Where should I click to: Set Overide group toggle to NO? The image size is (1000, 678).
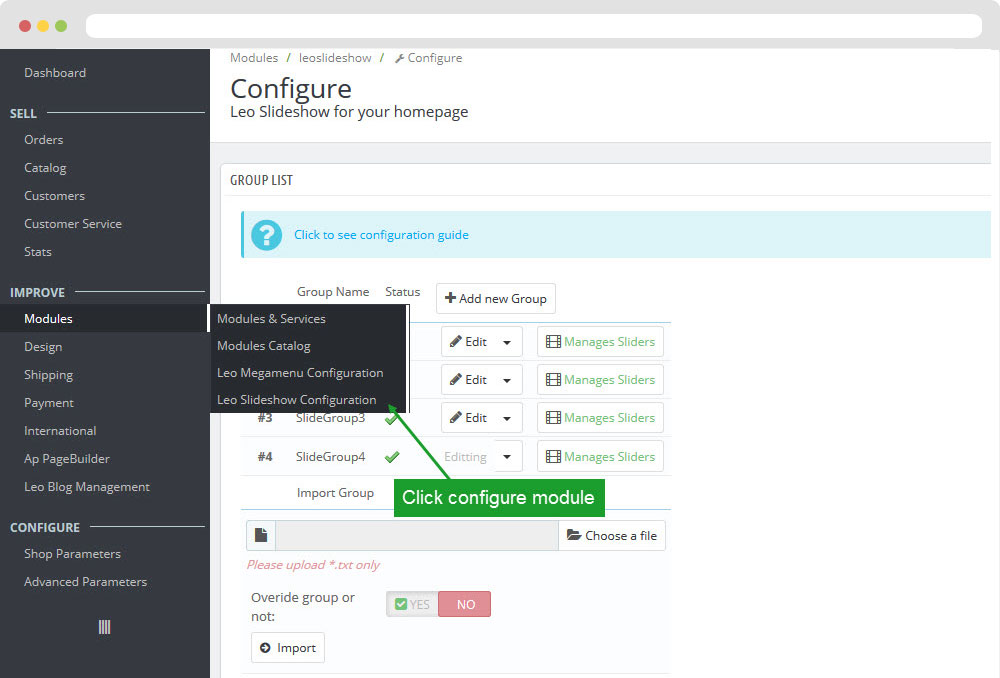[x=465, y=604]
